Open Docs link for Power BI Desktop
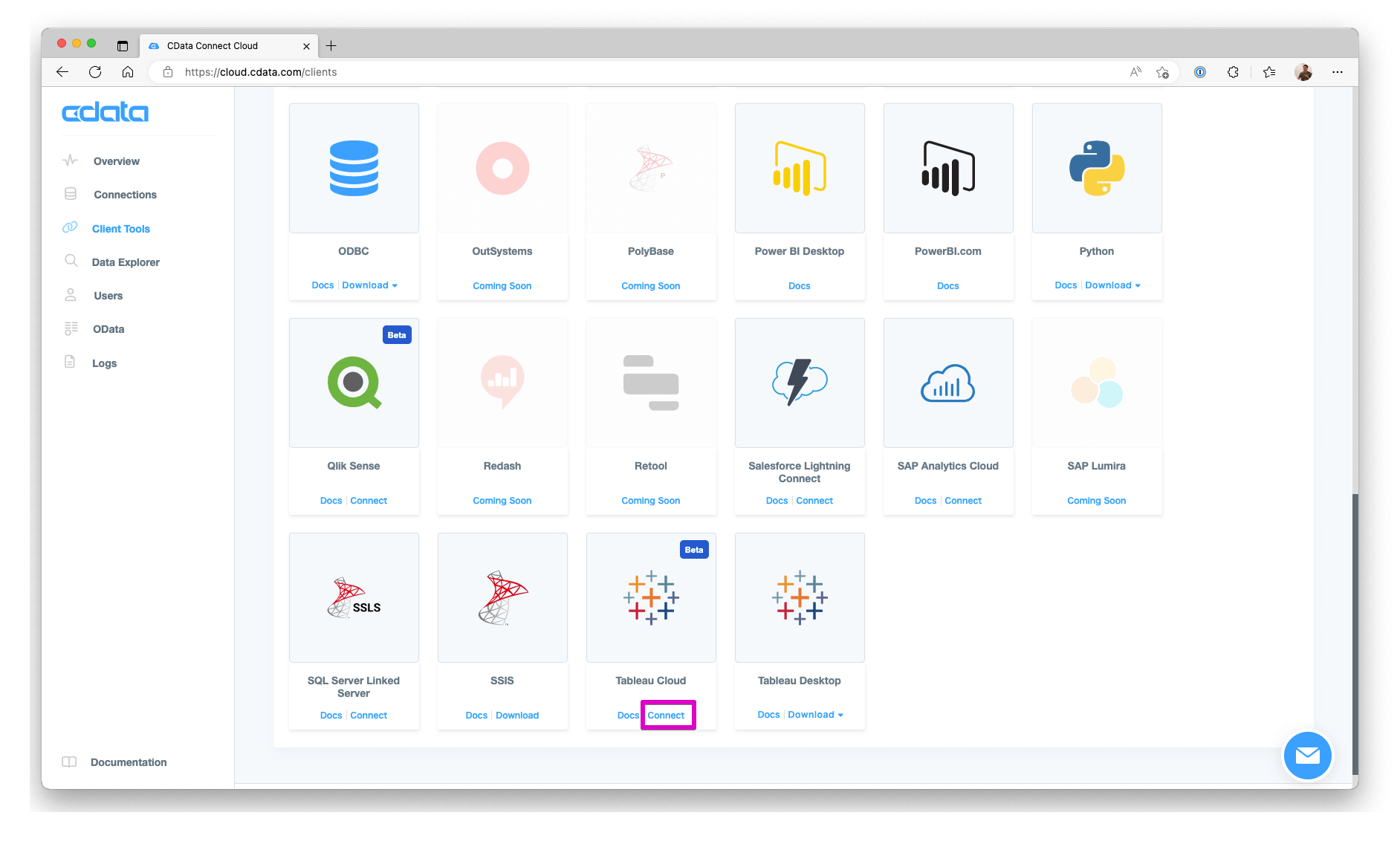This screenshot has height=844, width=1400. tap(800, 286)
